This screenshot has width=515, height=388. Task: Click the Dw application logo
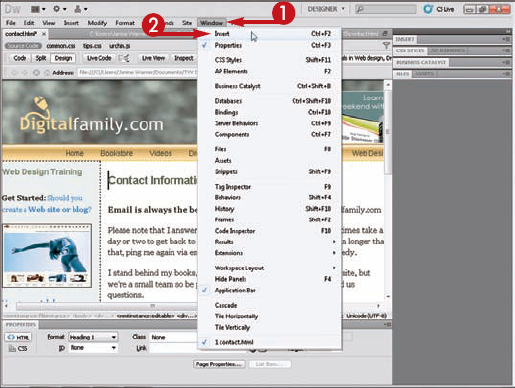click(x=13, y=9)
